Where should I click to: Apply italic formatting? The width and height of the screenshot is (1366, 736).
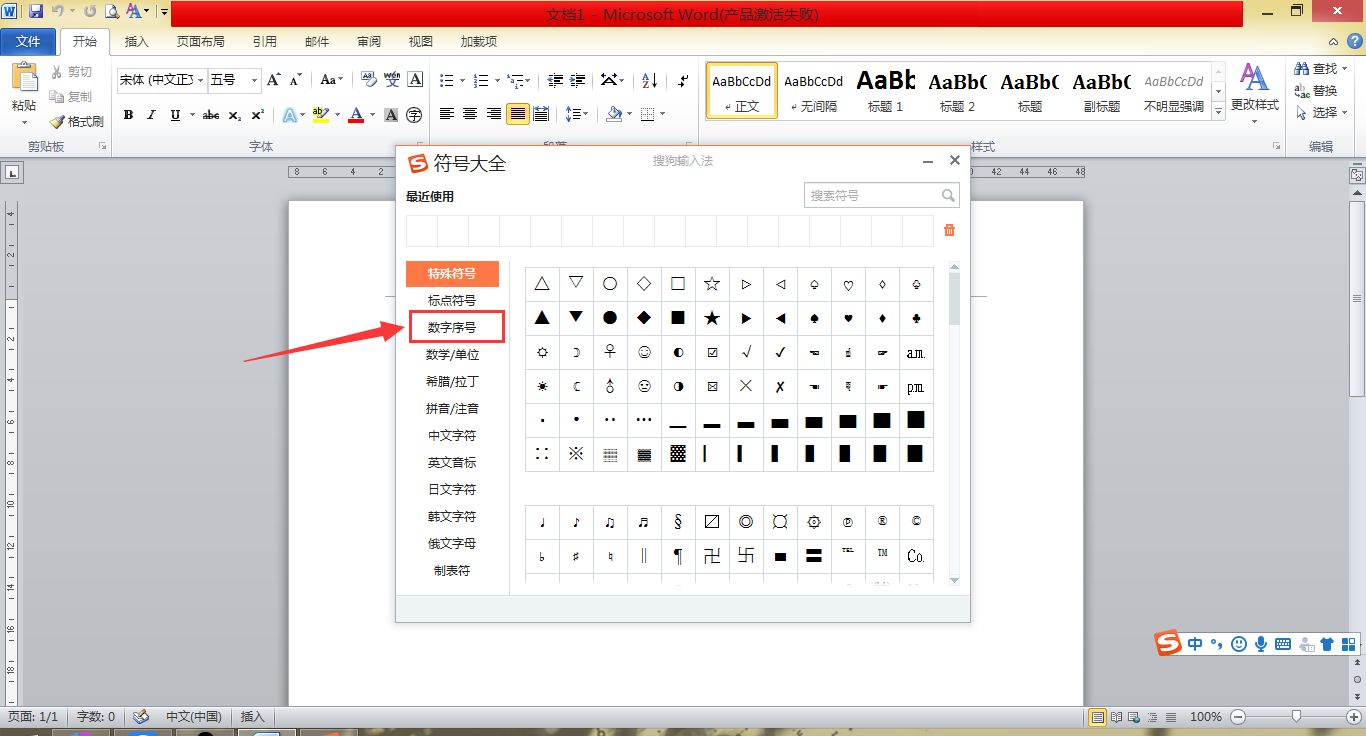tap(151, 114)
